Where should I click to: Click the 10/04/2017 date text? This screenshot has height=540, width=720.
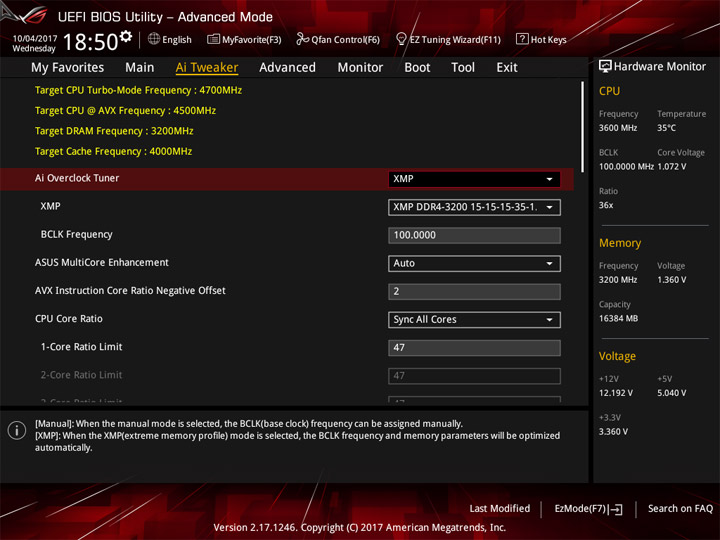click(x=35, y=39)
